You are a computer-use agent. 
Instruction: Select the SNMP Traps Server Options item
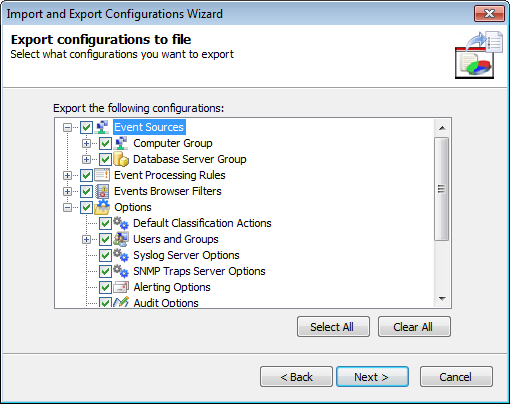click(199, 271)
